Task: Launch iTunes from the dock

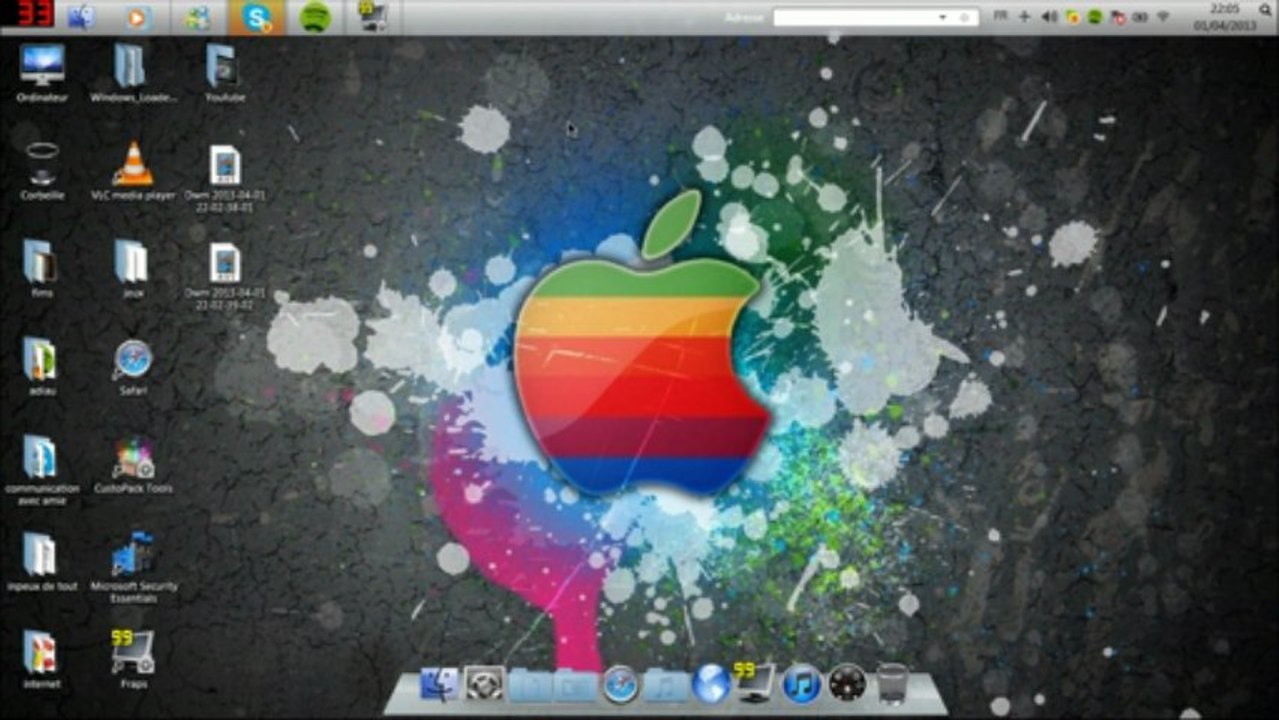Action: [x=801, y=684]
